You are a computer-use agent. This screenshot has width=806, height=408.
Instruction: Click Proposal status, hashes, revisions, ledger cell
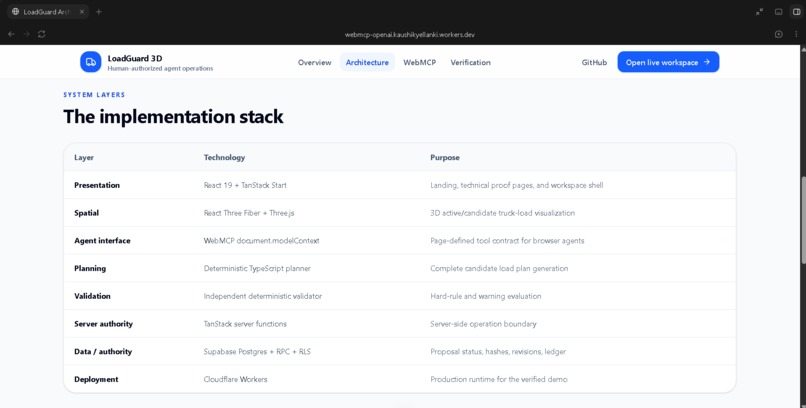coord(498,351)
